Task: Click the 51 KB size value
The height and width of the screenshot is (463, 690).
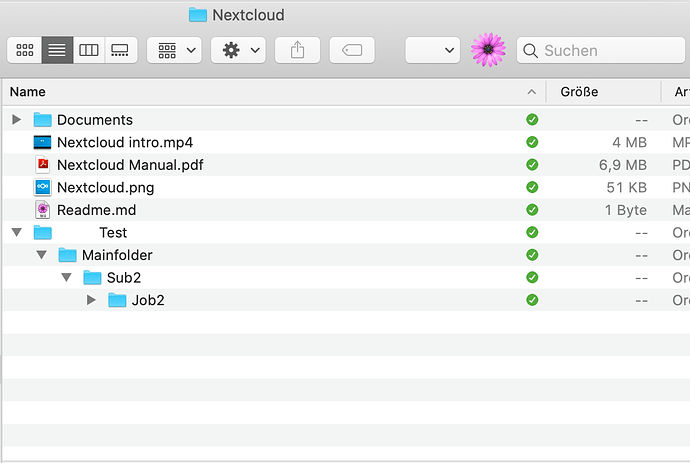Action: point(627,187)
